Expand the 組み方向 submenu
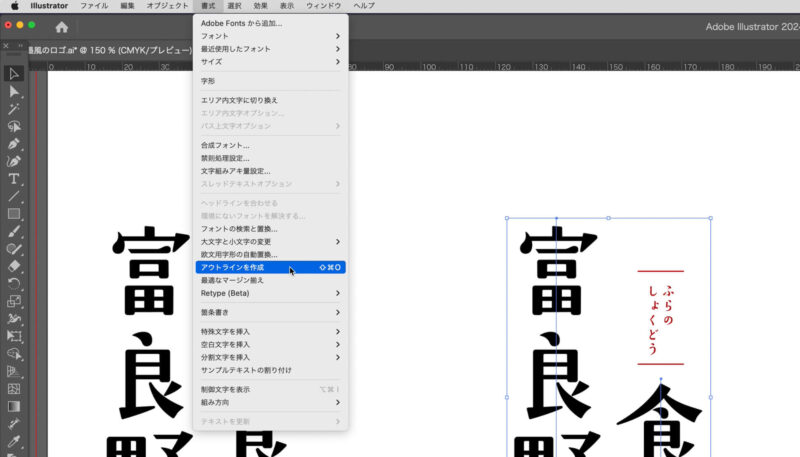The image size is (800, 457). point(270,402)
